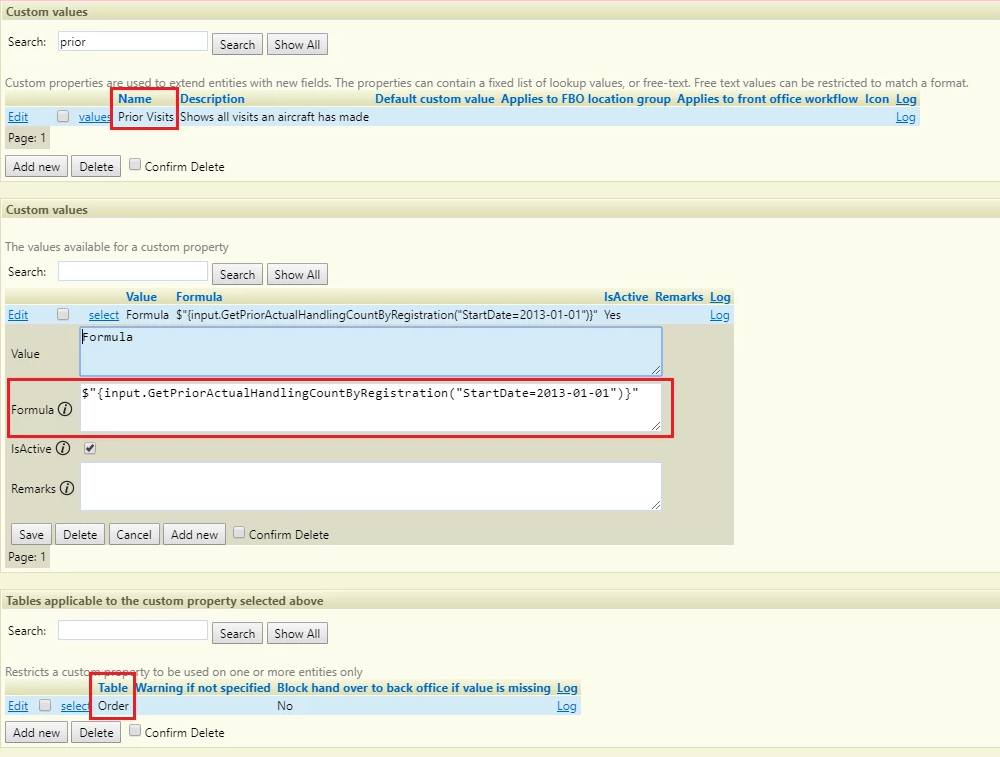Screen dimensions: 1000x757
Task: Sort by Table column header
Action: pyautogui.click(x=113, y=687)
